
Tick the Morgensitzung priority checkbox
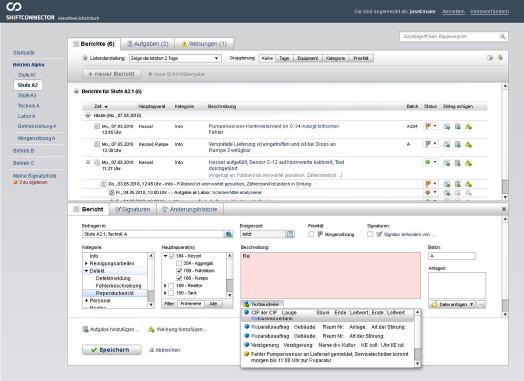[311, 234]
